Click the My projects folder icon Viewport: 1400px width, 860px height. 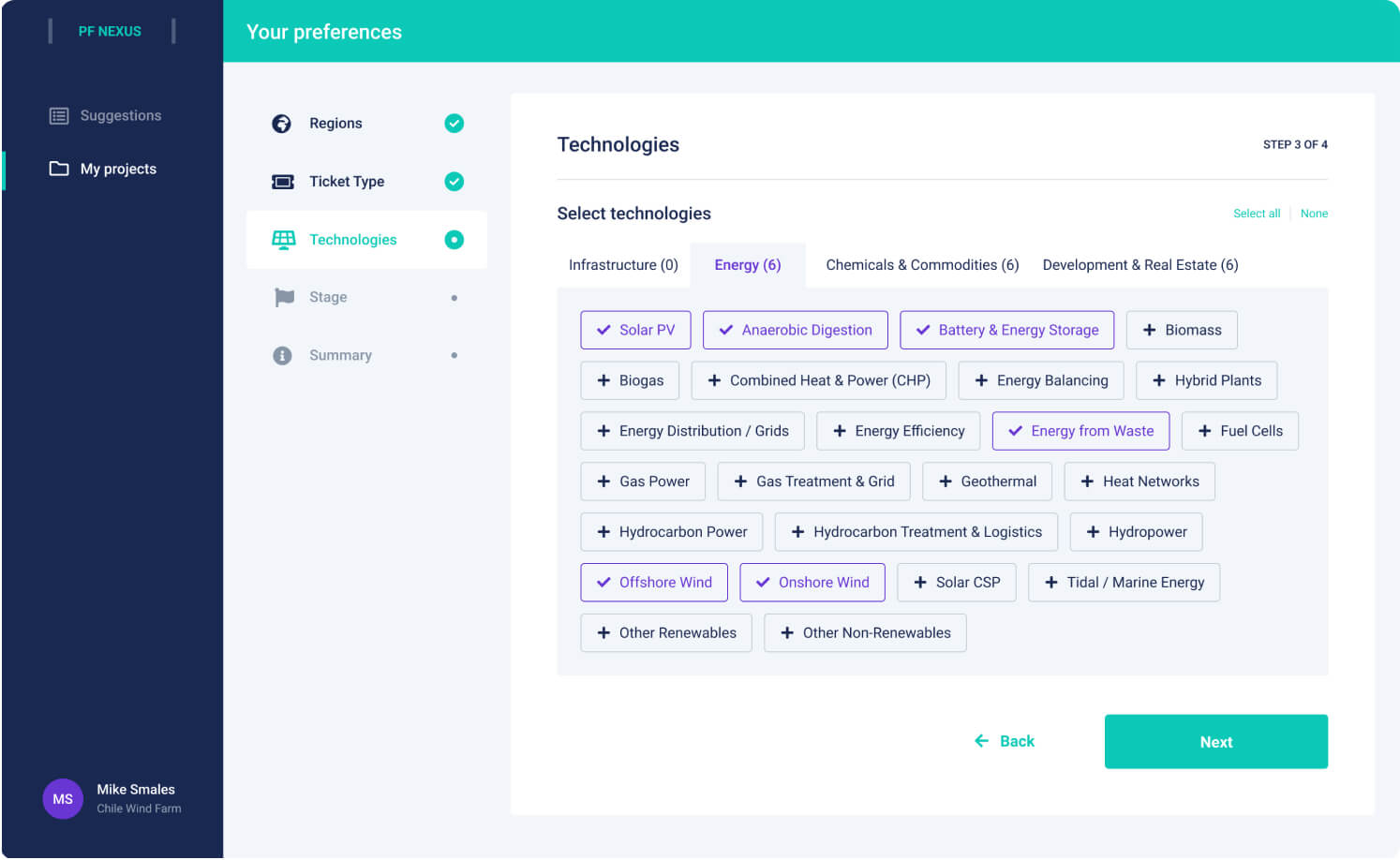59,169
